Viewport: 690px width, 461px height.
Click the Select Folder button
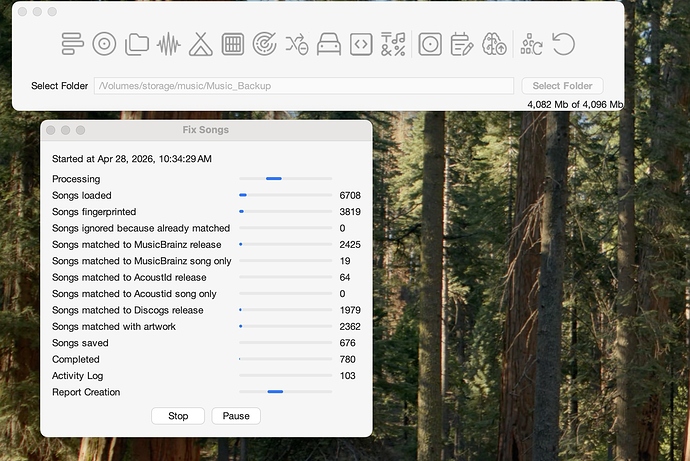click(x=562, y=86)
